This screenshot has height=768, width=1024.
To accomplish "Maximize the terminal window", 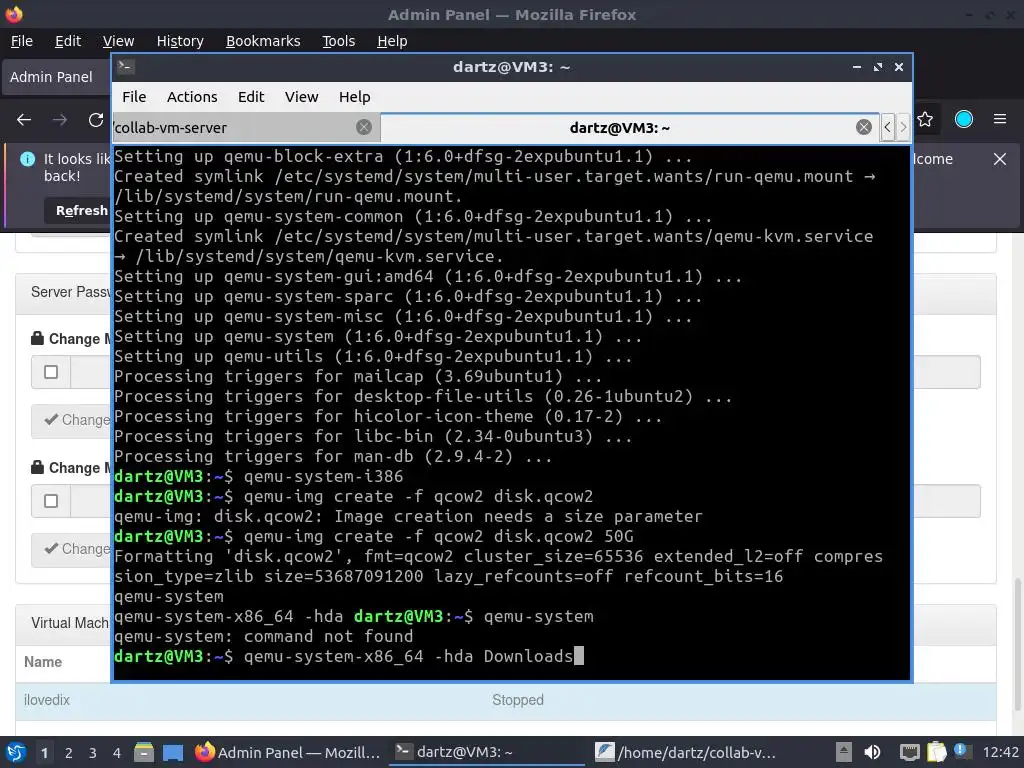I will coord(878,67).
